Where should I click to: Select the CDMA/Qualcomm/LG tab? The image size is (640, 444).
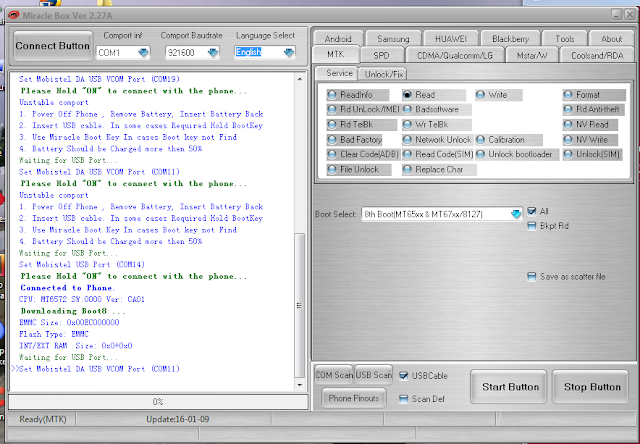click(455, 55)
